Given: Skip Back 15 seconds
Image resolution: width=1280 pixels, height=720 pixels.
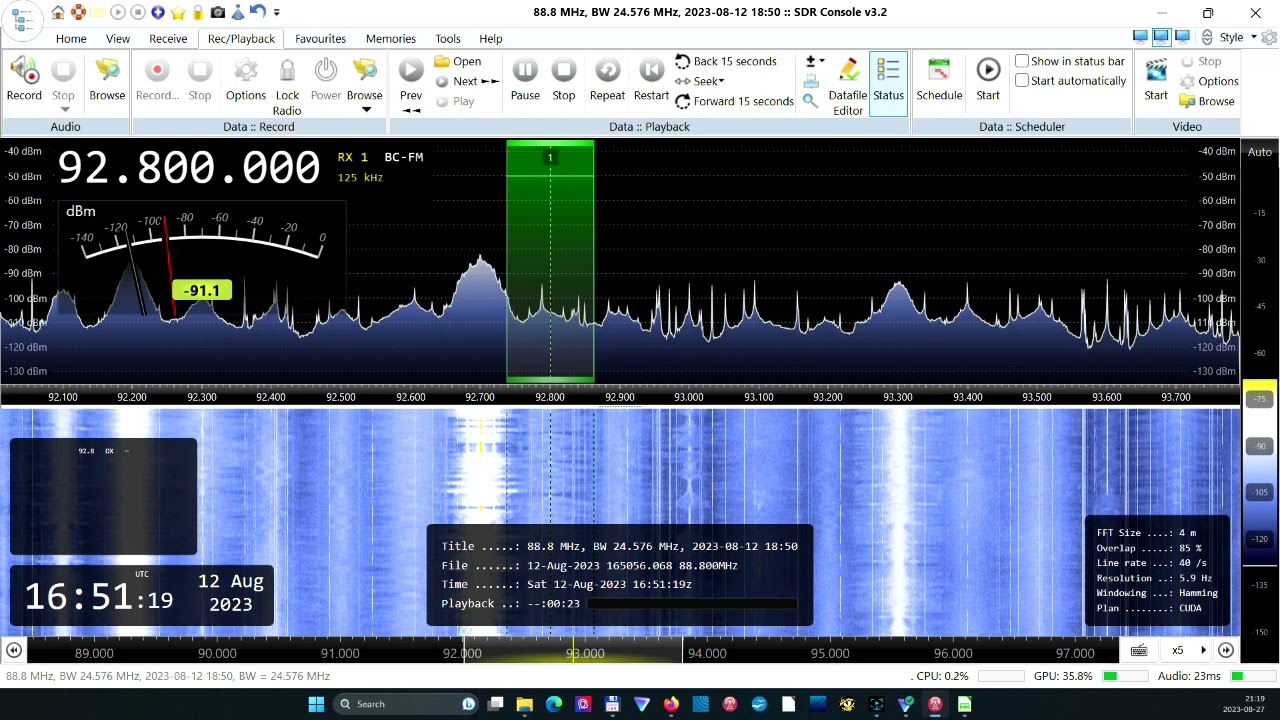Looking at the screenshot, I should click(x=726, y=61).
